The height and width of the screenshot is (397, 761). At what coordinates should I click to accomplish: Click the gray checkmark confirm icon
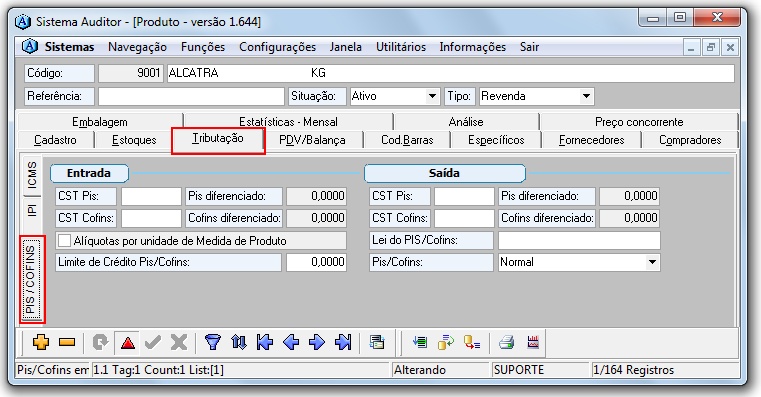point(153,342)
